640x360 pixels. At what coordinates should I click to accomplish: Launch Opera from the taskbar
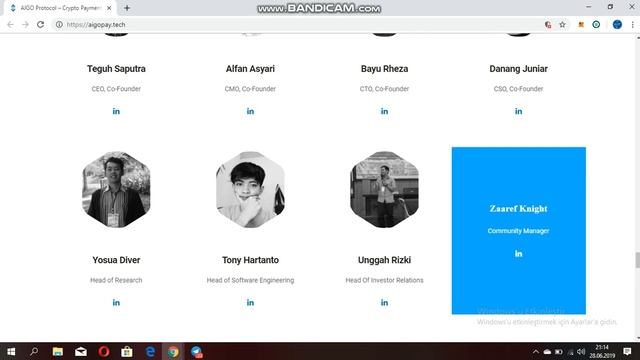tap(104, 351)
